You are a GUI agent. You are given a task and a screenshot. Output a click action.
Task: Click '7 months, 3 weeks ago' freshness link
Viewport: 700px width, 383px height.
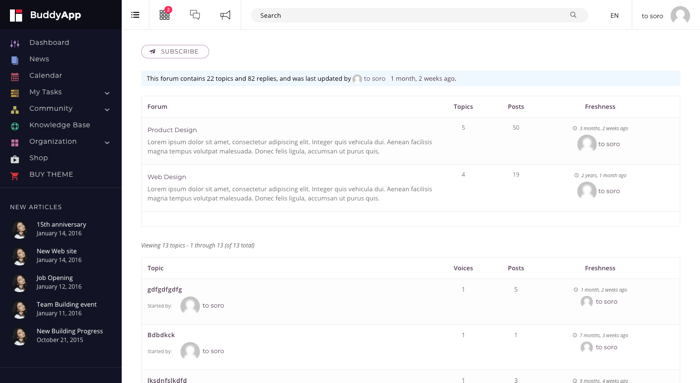(x=604, y=336)
